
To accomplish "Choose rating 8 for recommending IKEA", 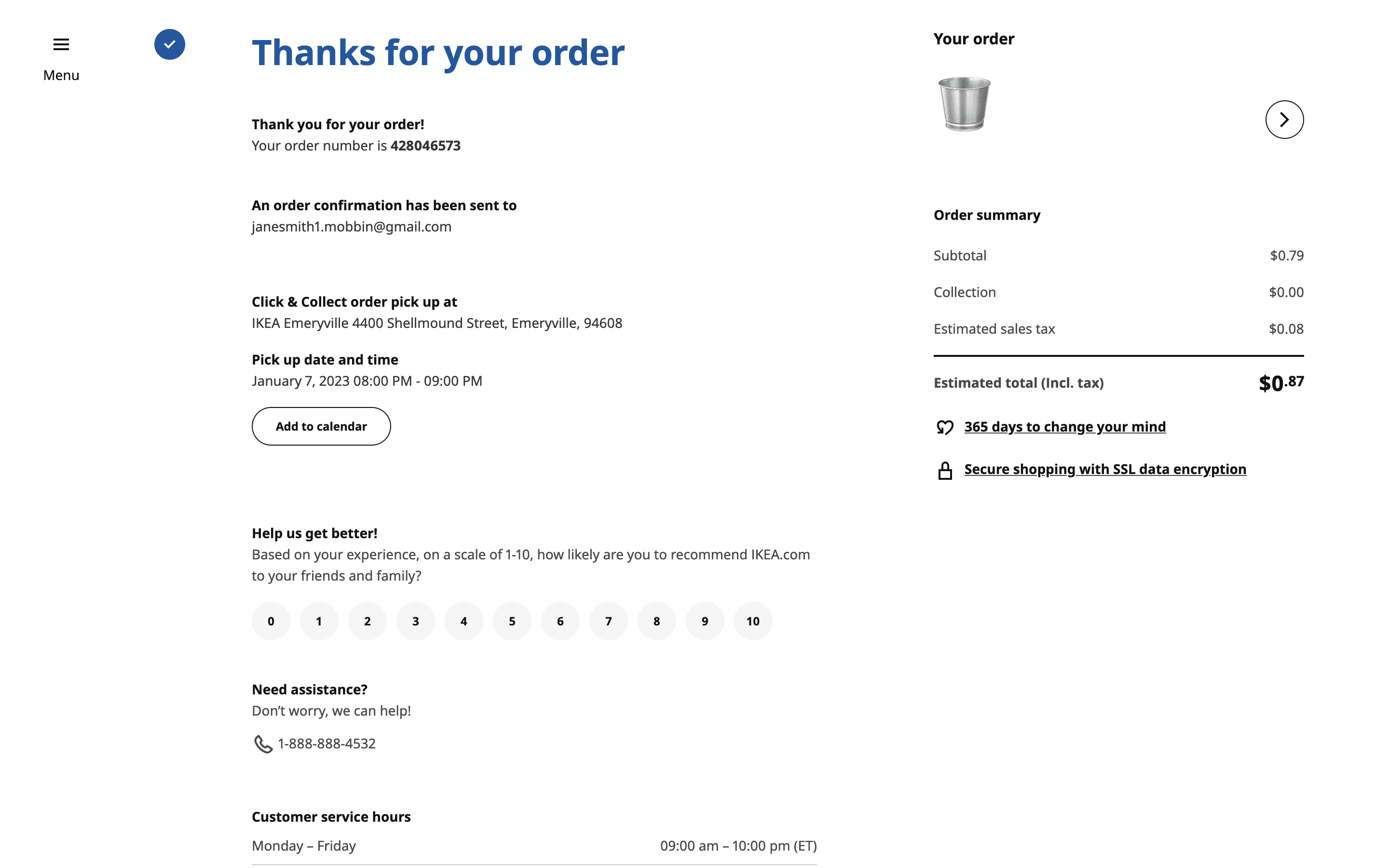I will (x=656, y=621).
